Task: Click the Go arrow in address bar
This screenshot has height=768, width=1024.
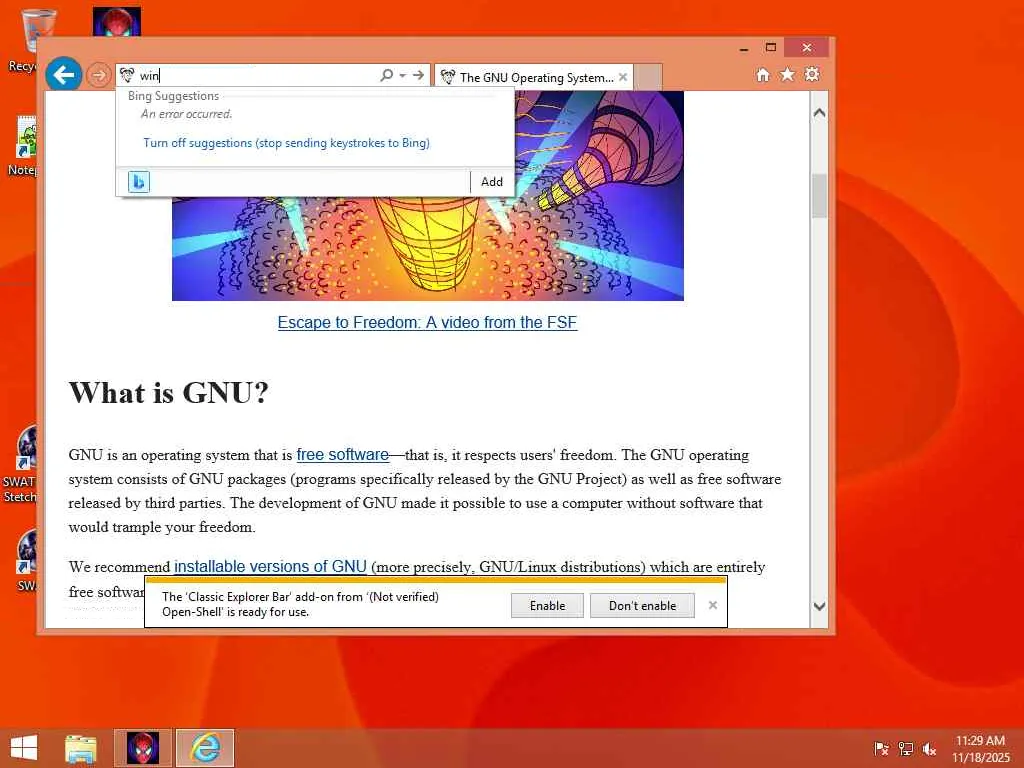Action: 419,76
